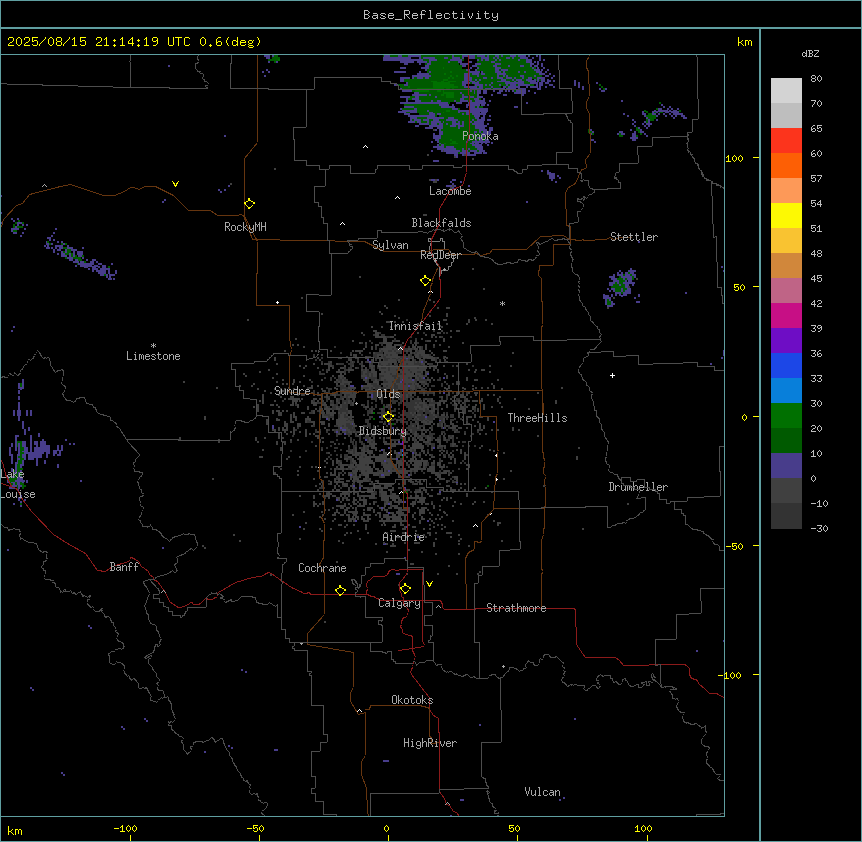862x842 pixels.
Task: Click the Airdrie label
Action: [x=404, y=537]
